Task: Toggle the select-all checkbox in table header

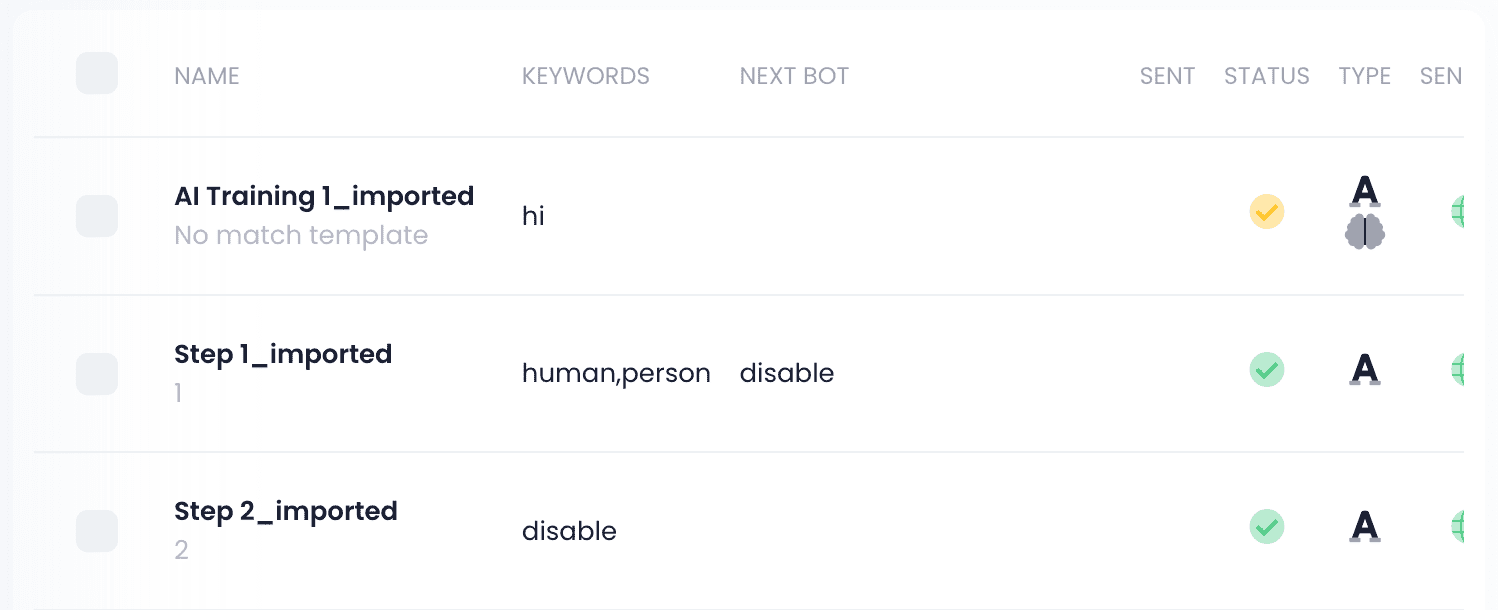Action: pos(97,74)
